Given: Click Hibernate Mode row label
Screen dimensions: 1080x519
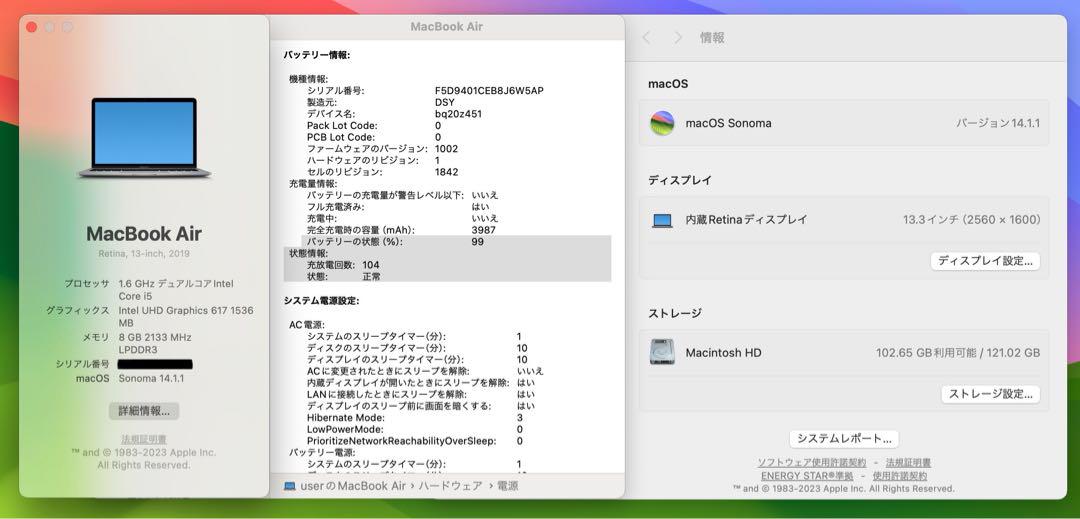Looking at the screenshot, I should click(346, 418).
